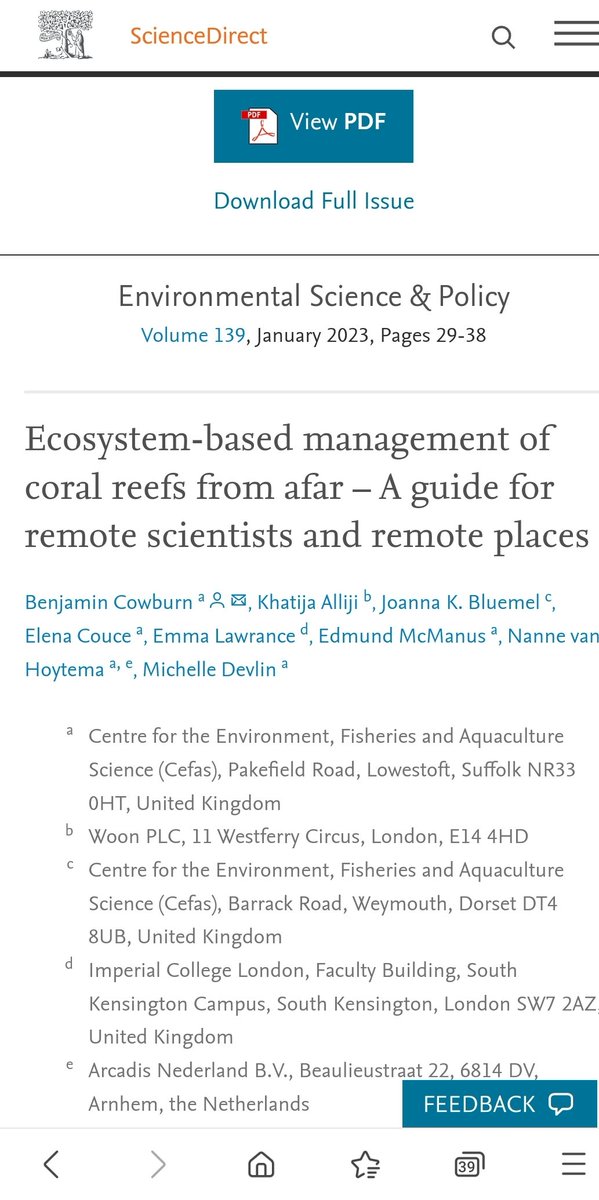Screen dimensions: 599x1200
Task: Open author Elena Couce's details
Action: pos(78,636)
